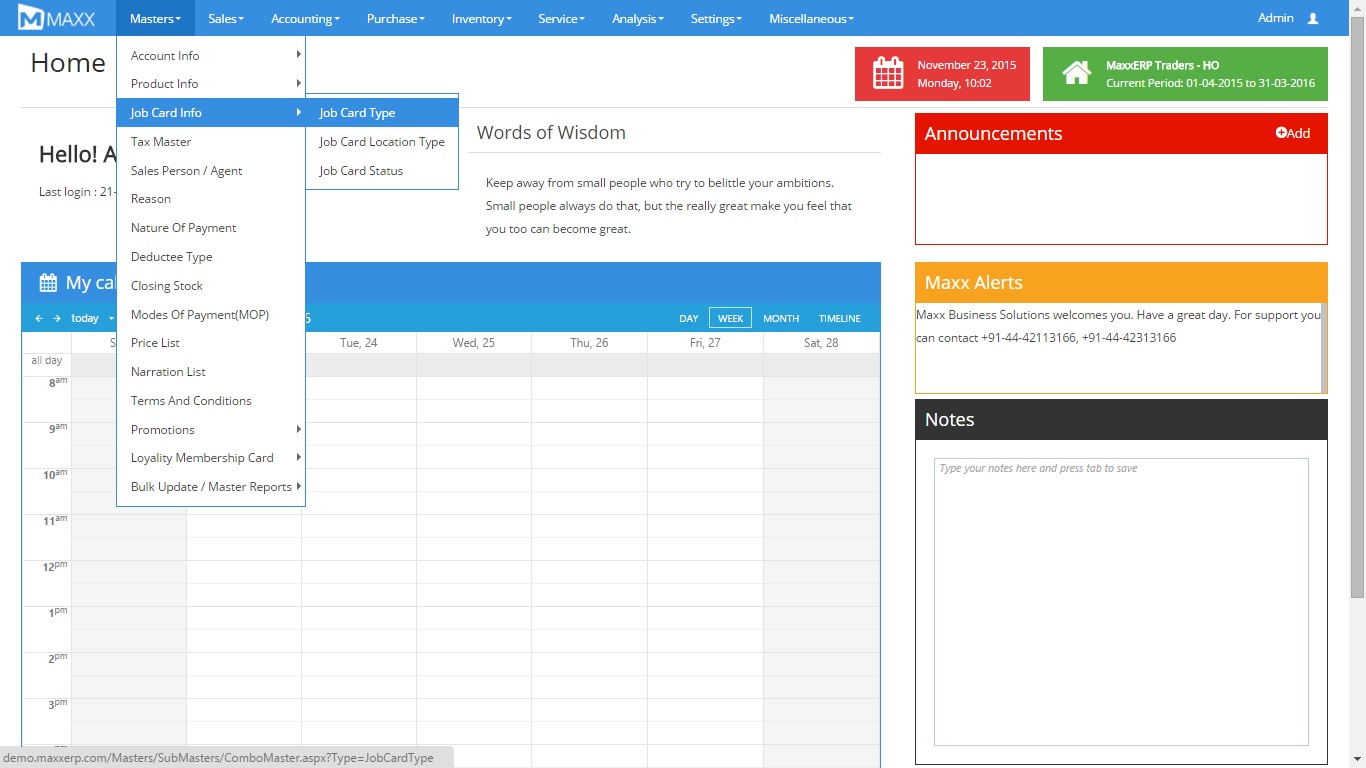1366x768 pixels.
Task: Switch calendar to TIMELINE view
Action: pos(839,318)
